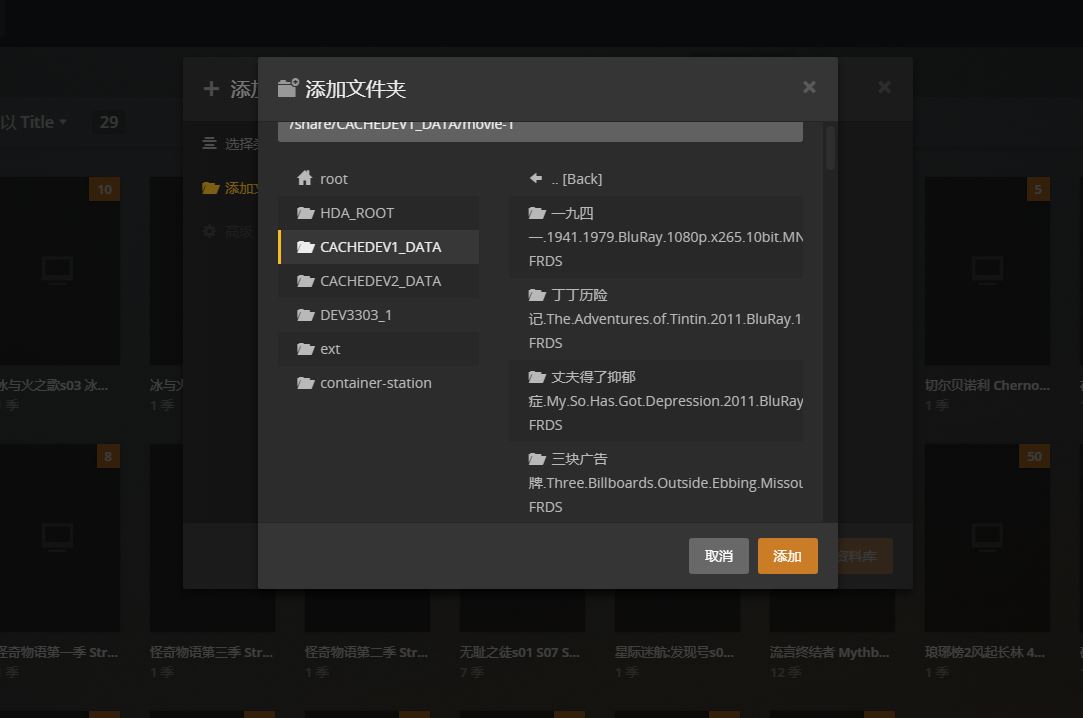Screen dimensions: 1083x718
Task: Navigate into CACHEDEV2_DATA folder
Action: click(x=383, y=281)
